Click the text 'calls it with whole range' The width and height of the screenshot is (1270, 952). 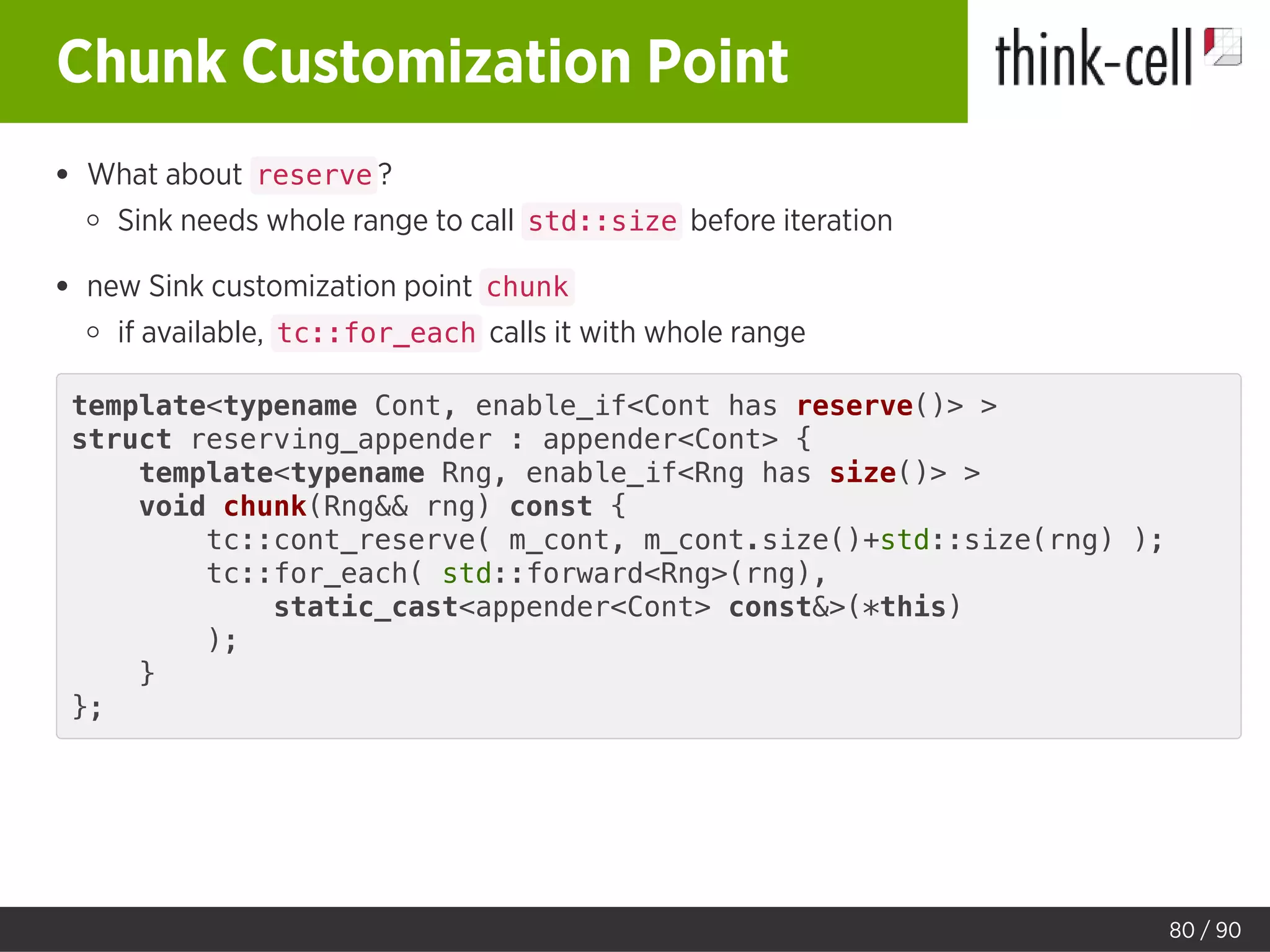coord(647,333)
